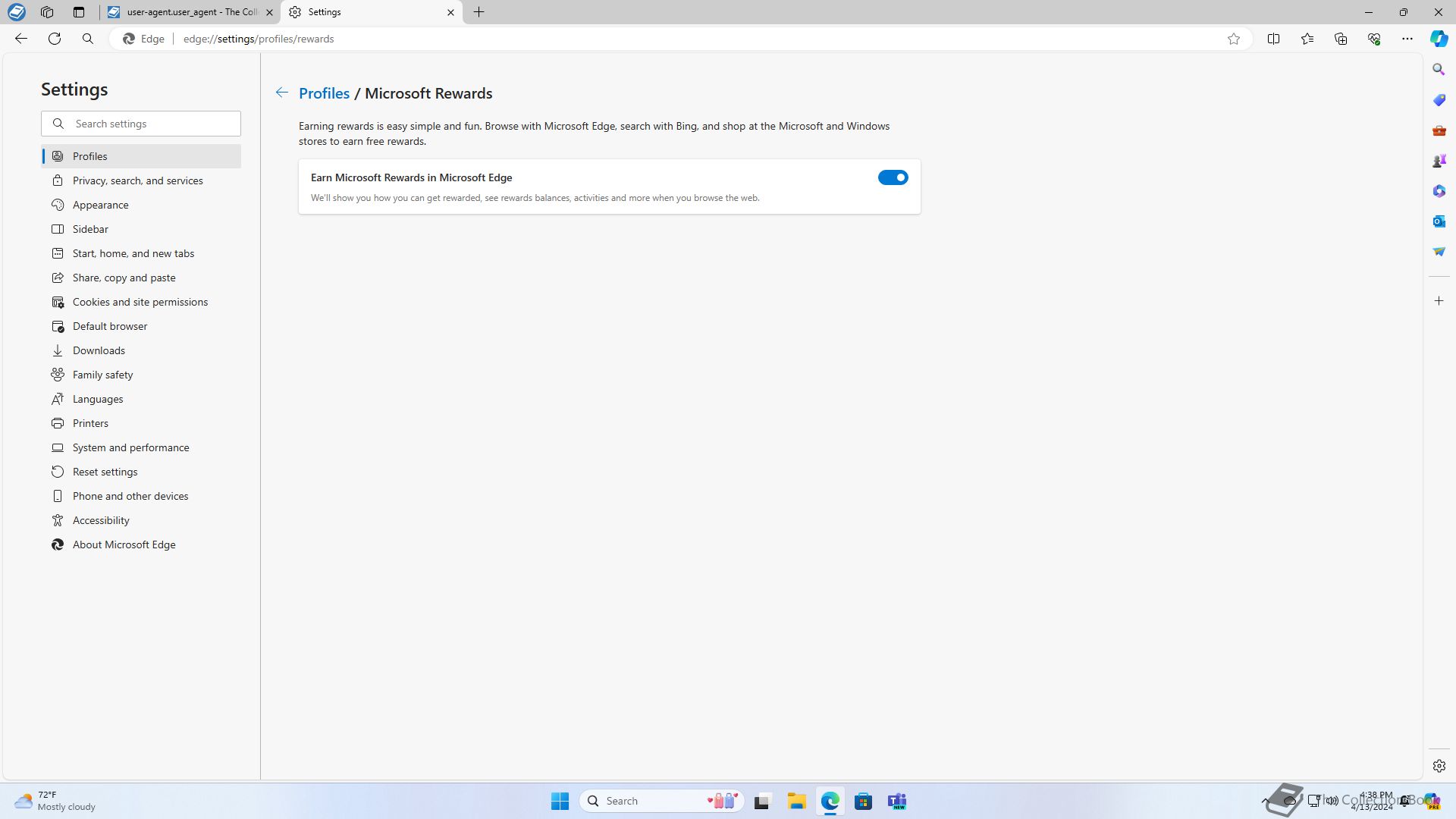
Task: Open sidebar Outlook icon
Action: (1439, 221)
